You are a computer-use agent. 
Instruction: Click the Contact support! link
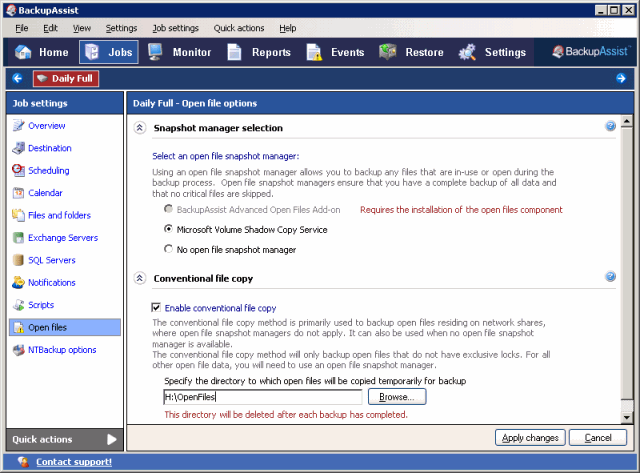pos(74,462)
